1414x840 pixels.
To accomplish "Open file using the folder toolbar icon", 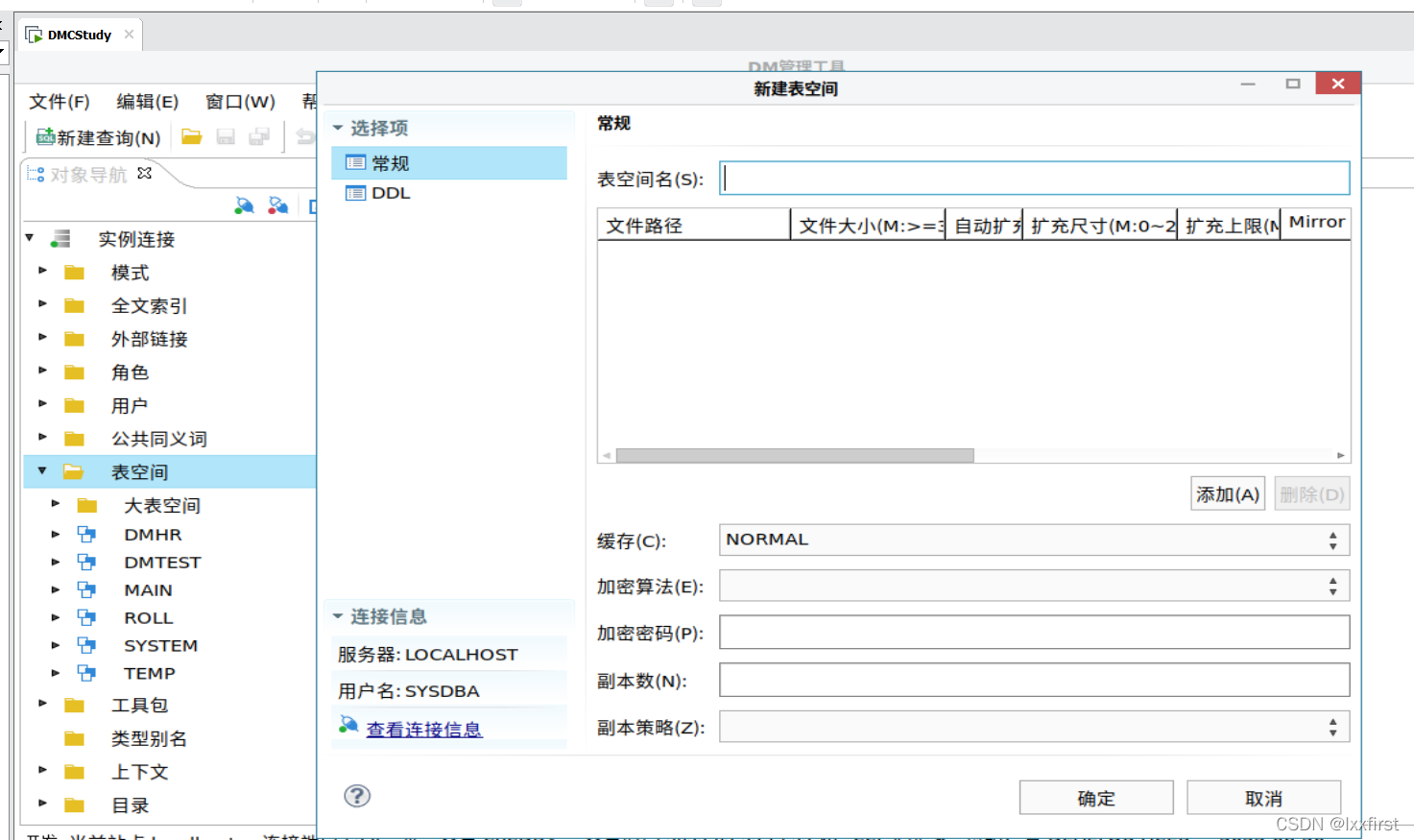I will [192, 137].
